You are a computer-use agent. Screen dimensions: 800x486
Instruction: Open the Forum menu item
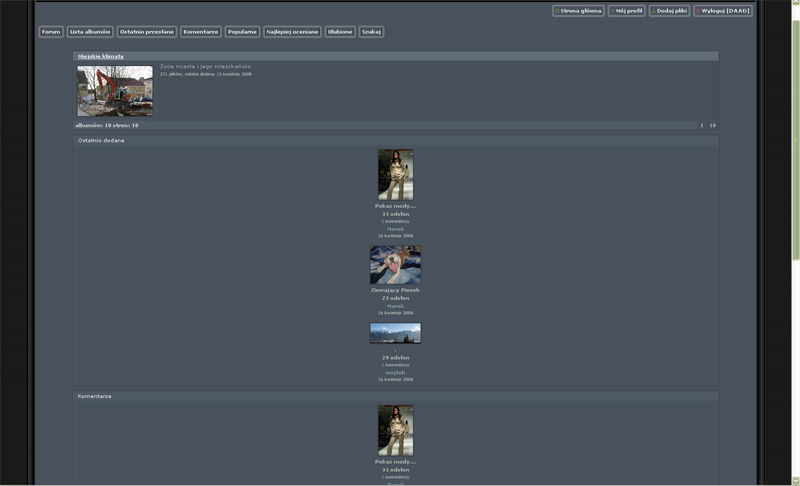coord(51,32)
